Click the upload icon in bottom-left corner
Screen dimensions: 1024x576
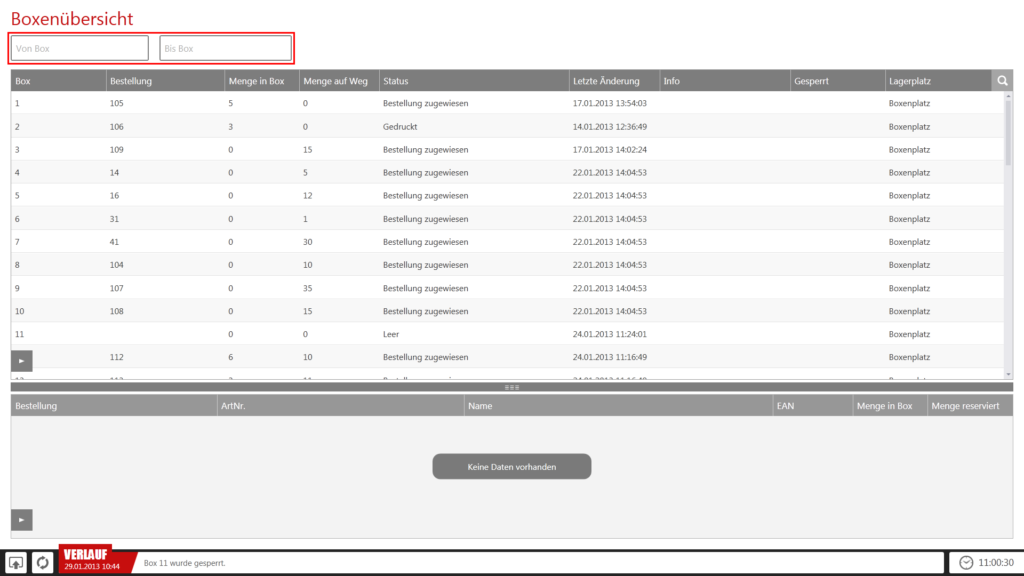17,563
